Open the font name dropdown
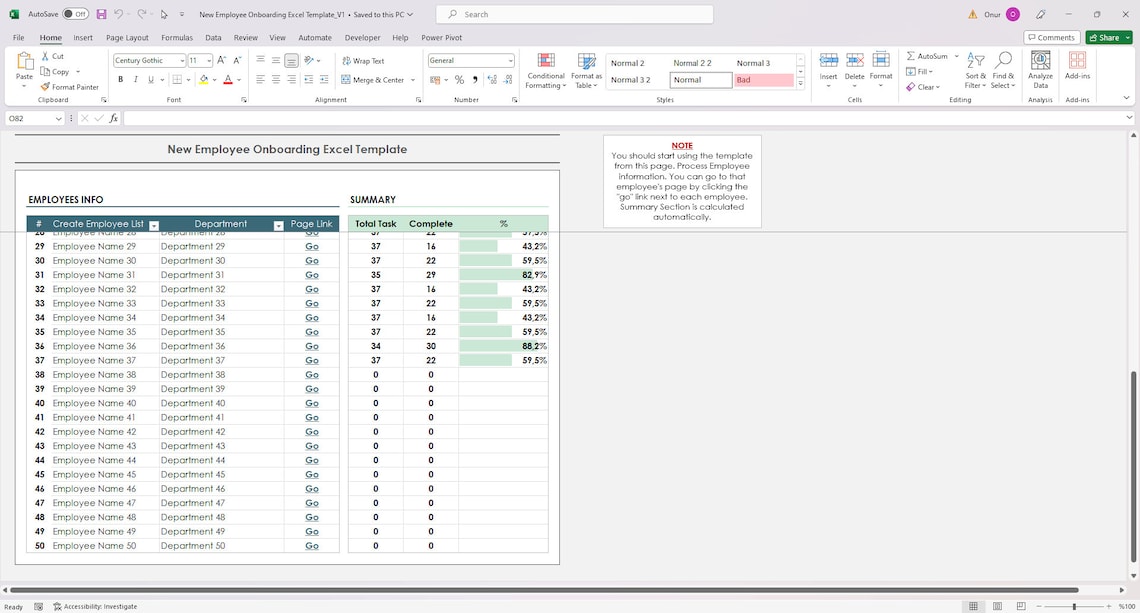The height and width of the screenshot is (613, 1140). 183,60
